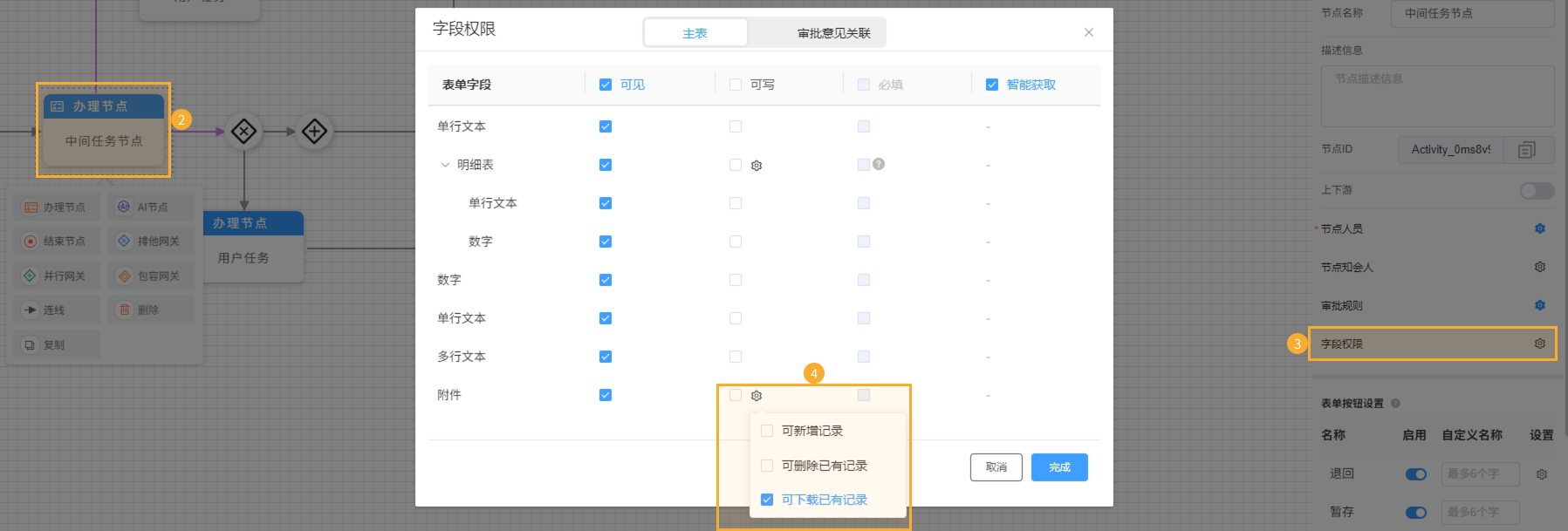1568x531 pixels.
Task: Click the 数字 row under 明细表
Action: 481,242
